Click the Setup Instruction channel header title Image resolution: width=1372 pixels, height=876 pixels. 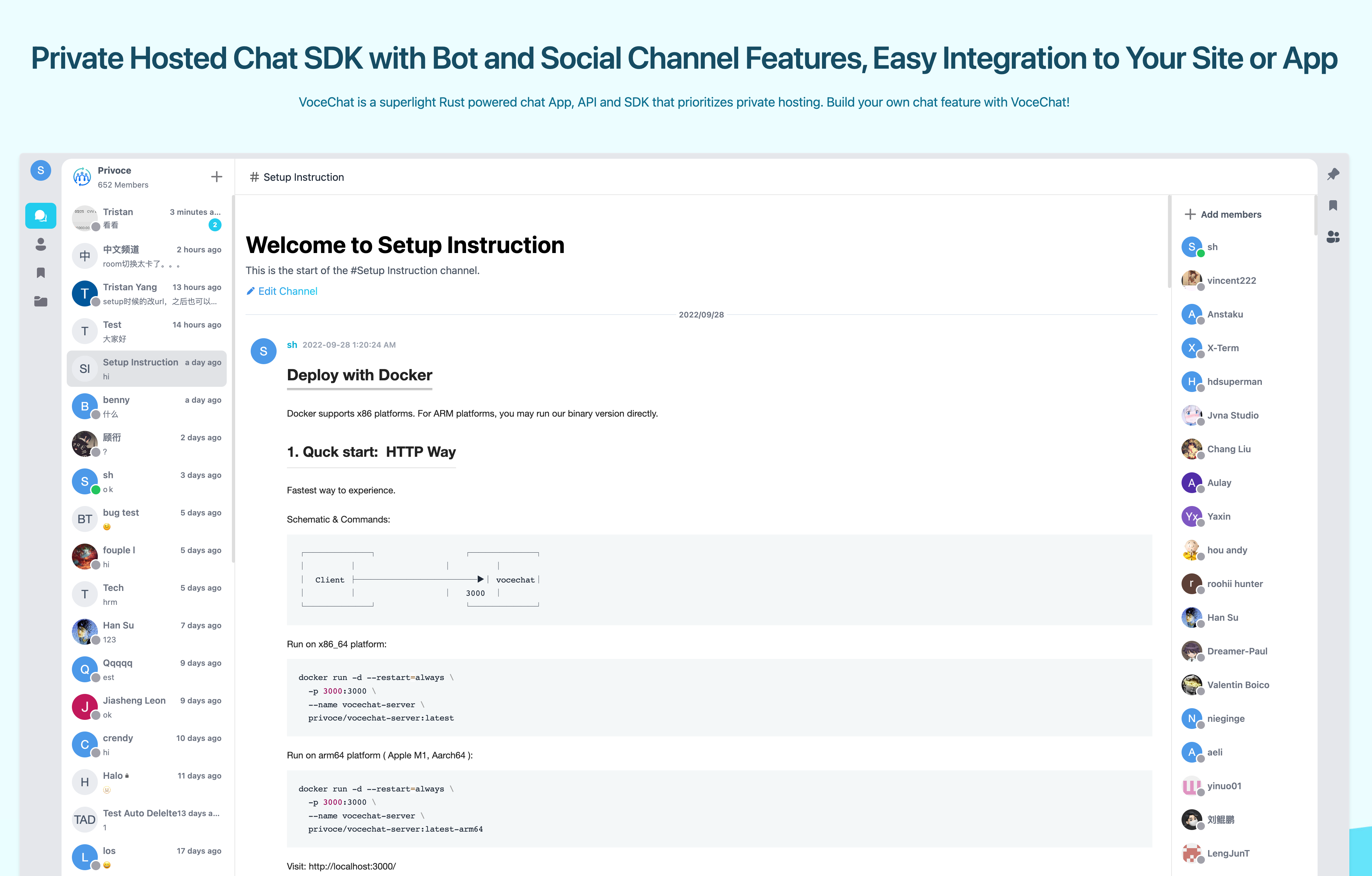pos(304,177)
